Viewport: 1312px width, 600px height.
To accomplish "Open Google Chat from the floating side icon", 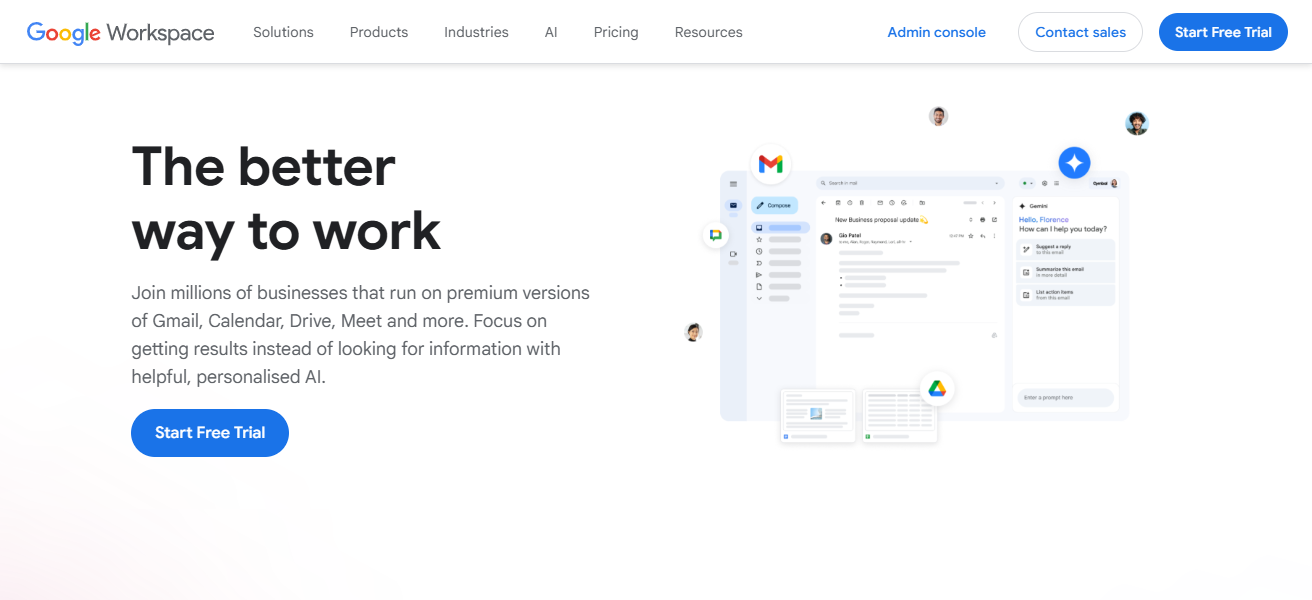I will click(716, 234).
